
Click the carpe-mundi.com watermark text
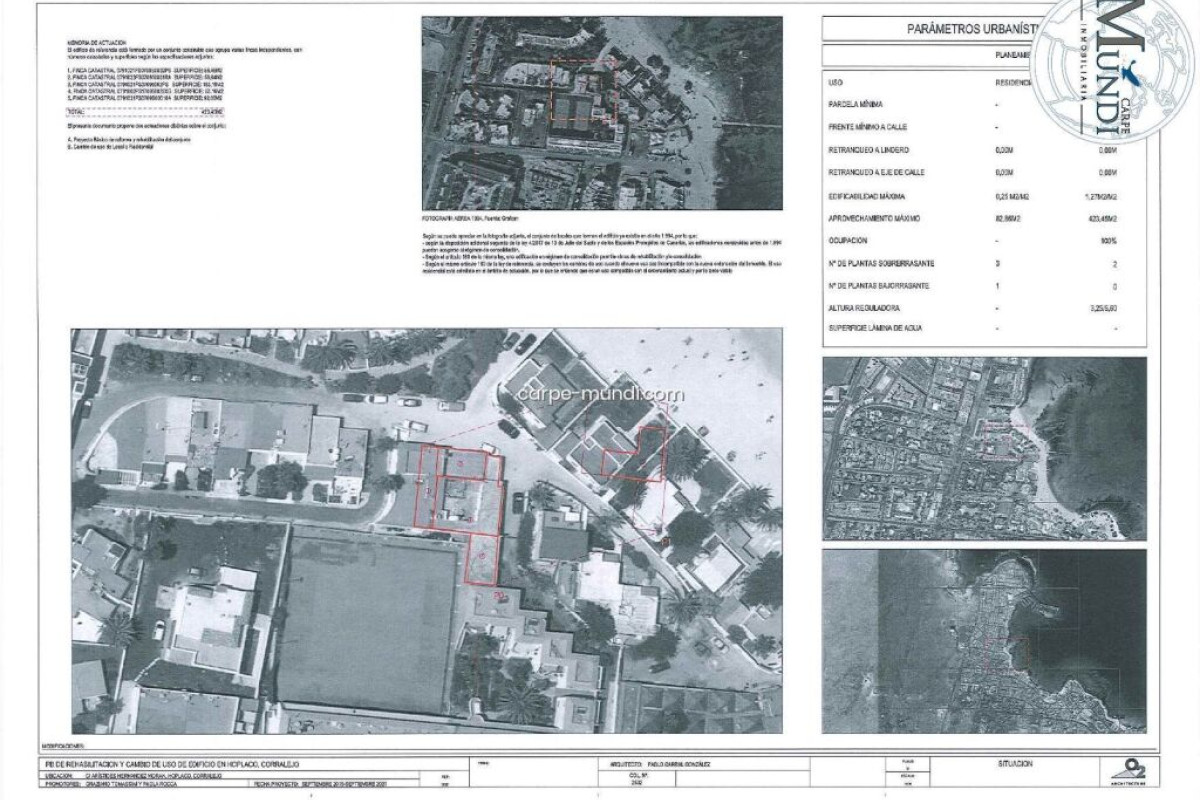(x=599, y=394)
